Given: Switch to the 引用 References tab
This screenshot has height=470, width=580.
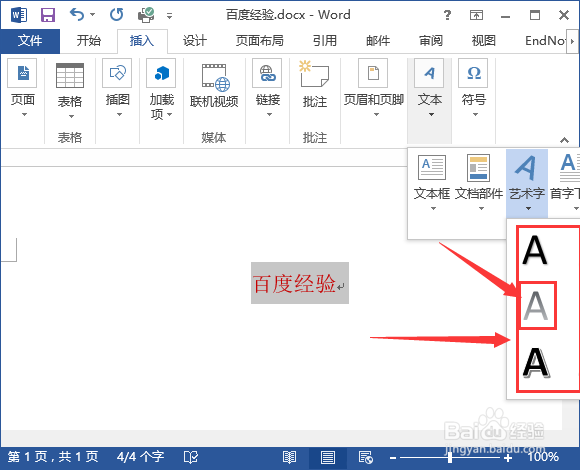Looking at the screenshot, I should [x=325, y=41].
